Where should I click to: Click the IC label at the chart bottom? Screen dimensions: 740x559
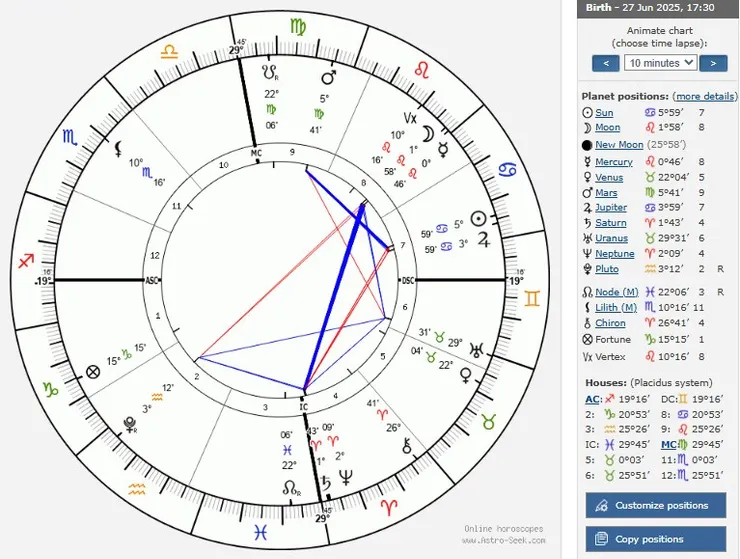click(303, 407)
